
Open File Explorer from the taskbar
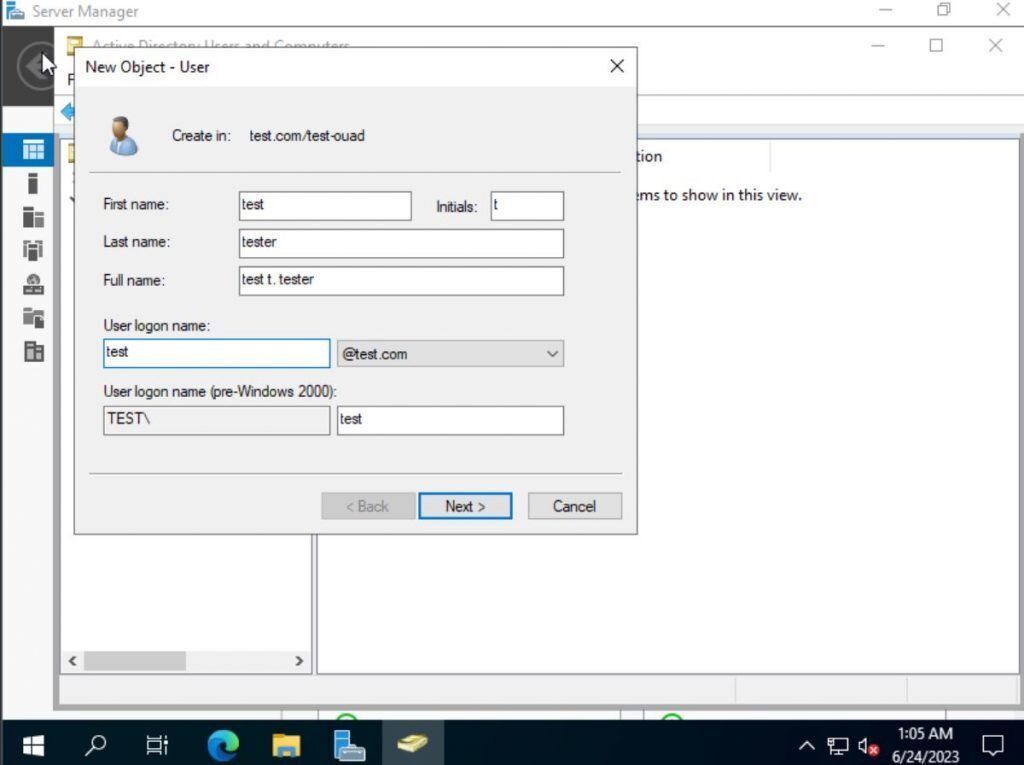(x=285, y=744)
